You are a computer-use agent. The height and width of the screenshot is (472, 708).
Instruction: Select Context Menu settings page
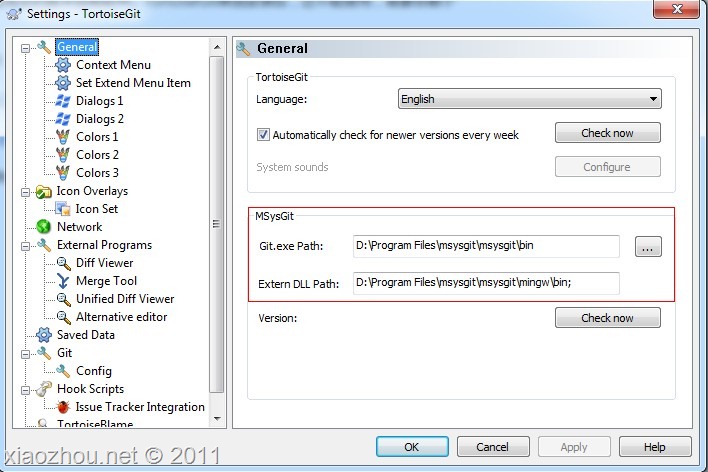[113, 65]
